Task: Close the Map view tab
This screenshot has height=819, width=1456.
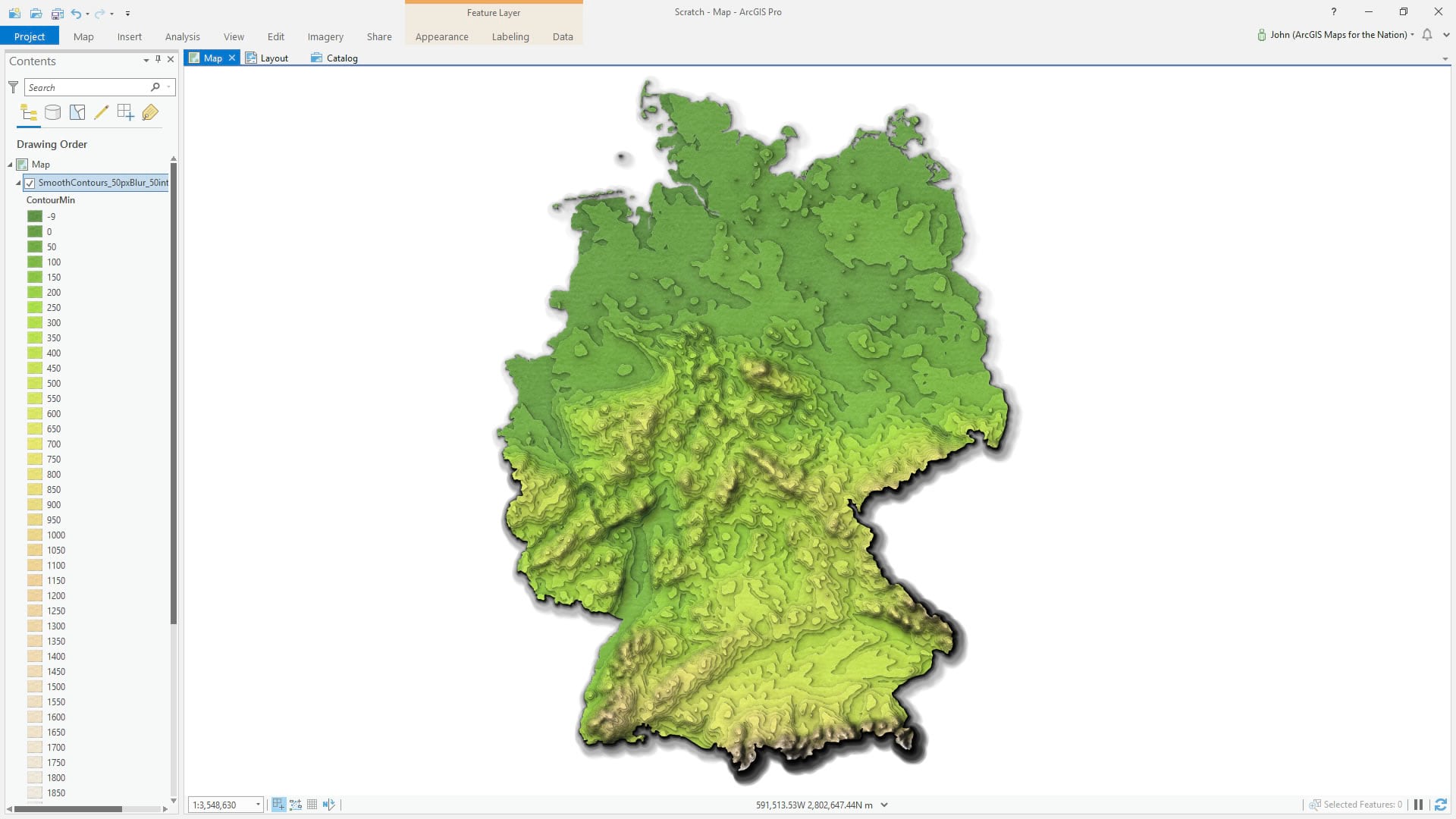Action: 232,58
